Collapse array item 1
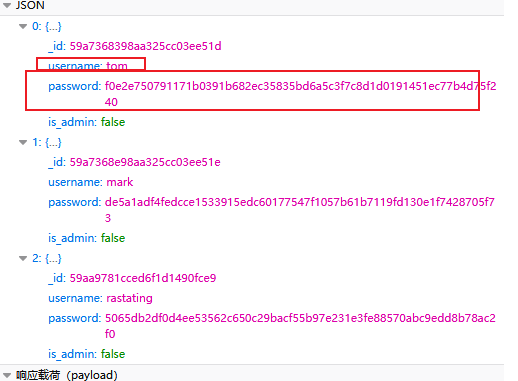The height and width of the screenshot is (381, 518). coord(23,142)
